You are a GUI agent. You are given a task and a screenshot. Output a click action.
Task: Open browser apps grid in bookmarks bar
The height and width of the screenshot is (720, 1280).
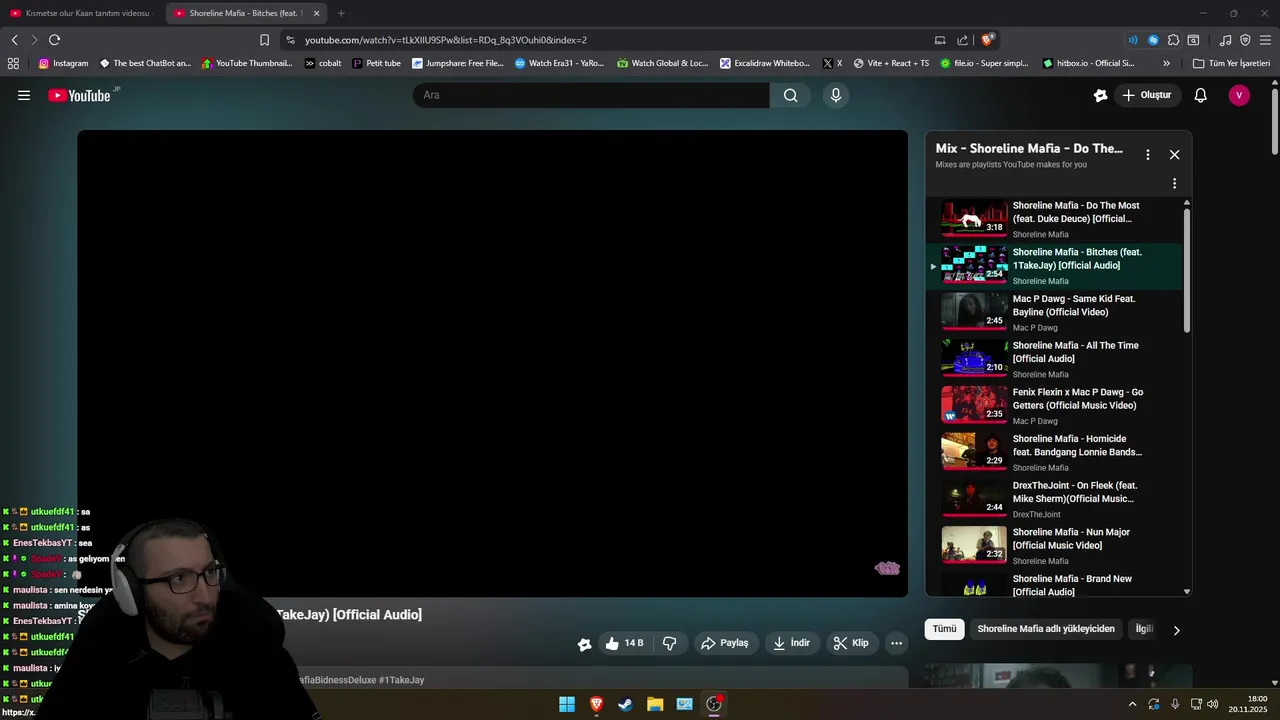click(x=13, y=63)
